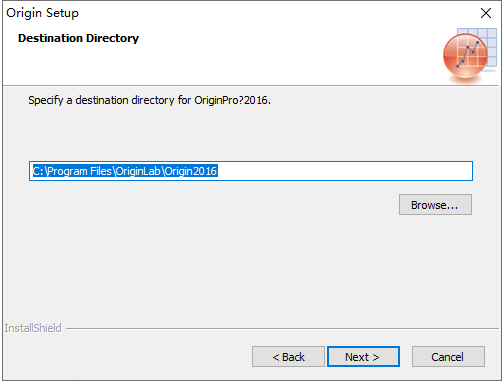The image size is (504, 383).
Task: Continue with the Next > button
Action: coord(363,357)
